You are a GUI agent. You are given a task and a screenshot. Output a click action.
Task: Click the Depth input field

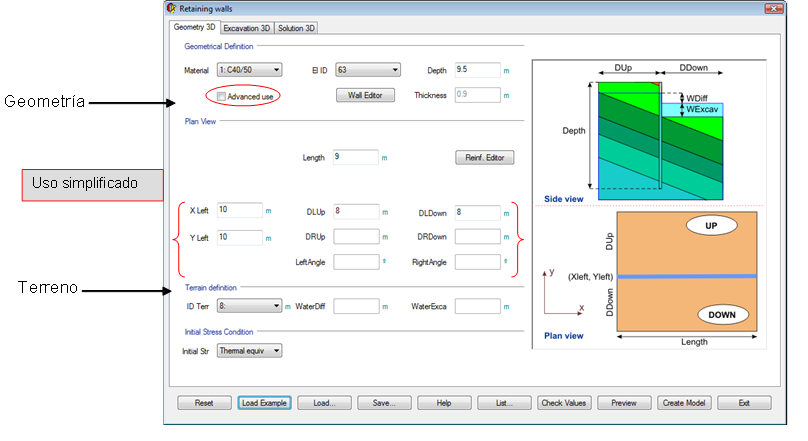click(478, 70)
